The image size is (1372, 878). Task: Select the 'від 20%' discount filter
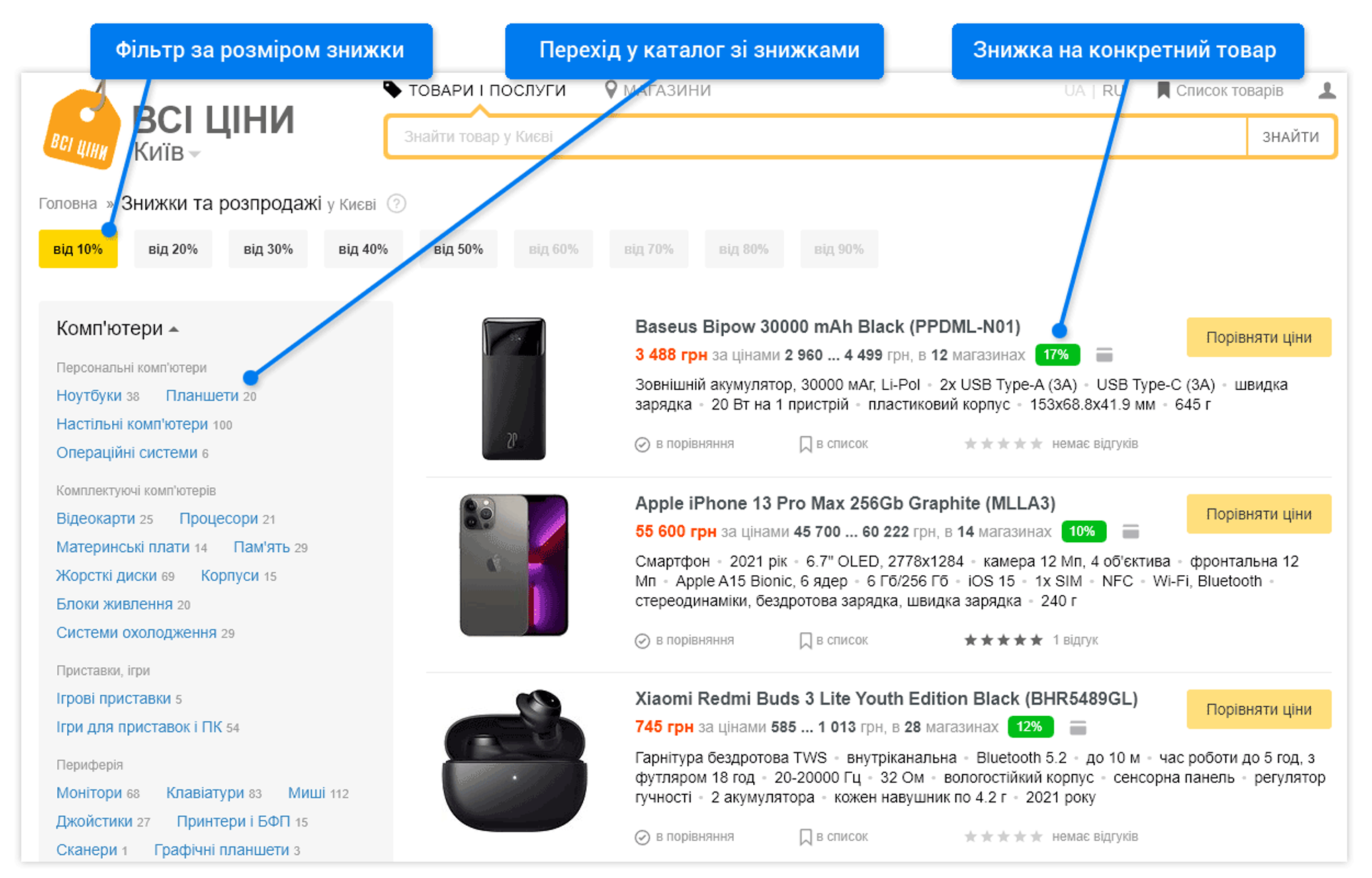point(173,249)
